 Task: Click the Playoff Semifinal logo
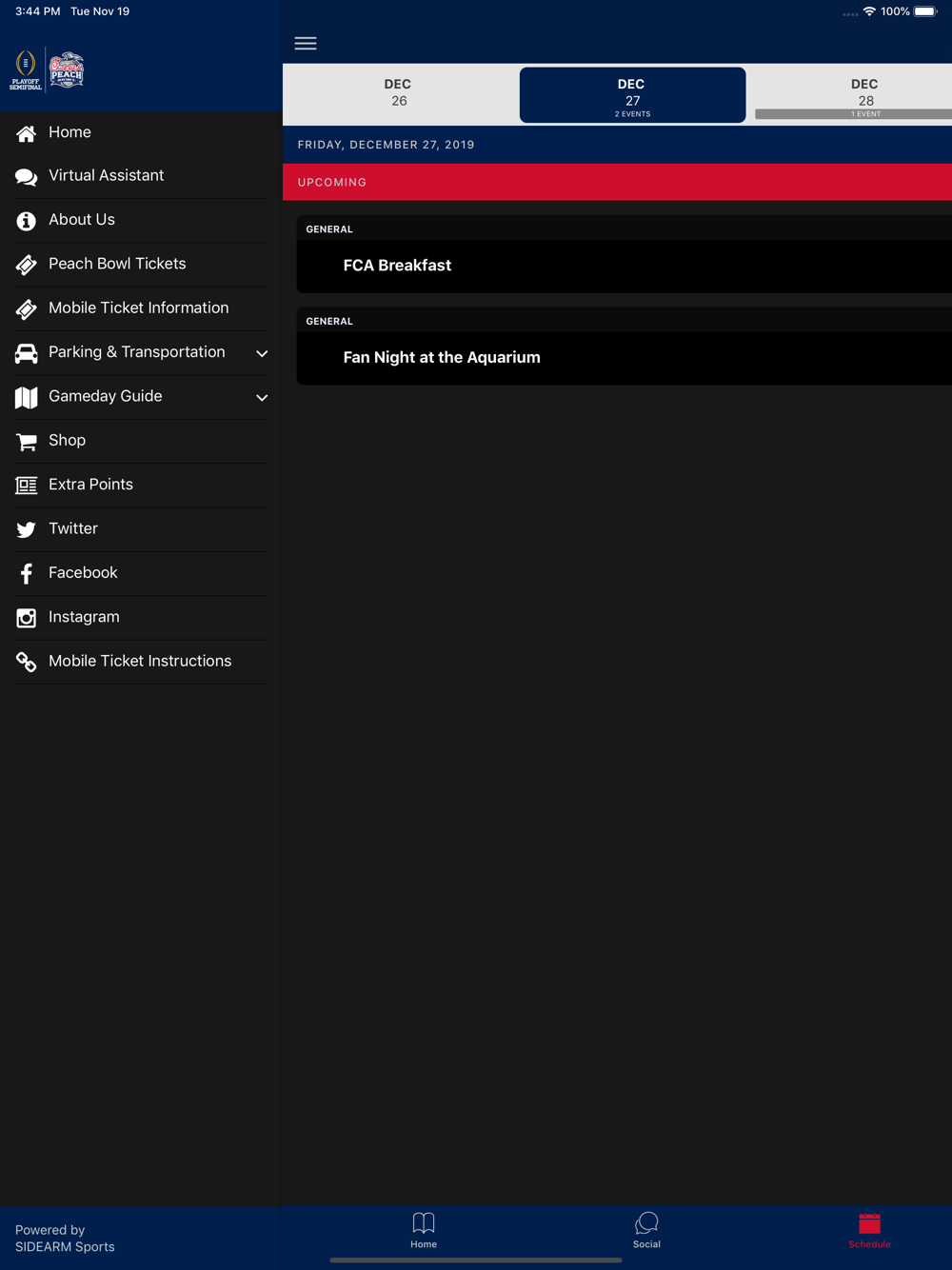26,70
